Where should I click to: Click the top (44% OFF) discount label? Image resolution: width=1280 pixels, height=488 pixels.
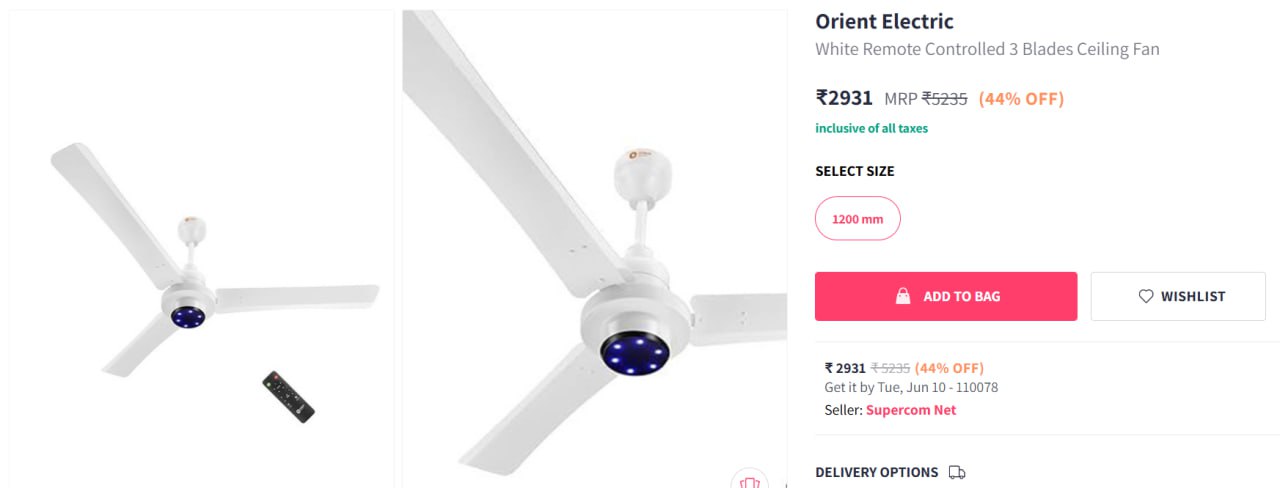point(1021,99)
